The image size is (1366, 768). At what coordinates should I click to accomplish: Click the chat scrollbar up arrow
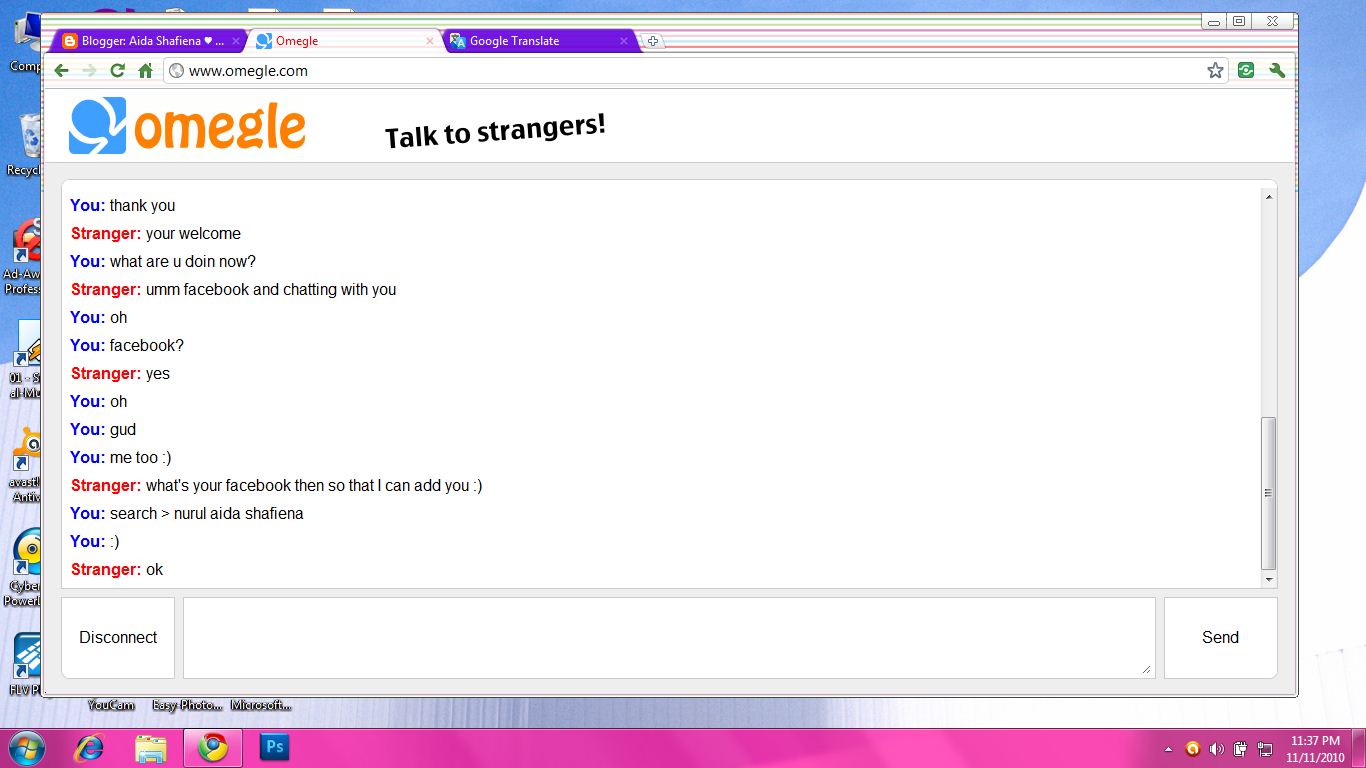pyautogui.click(x=1269, y=197)
